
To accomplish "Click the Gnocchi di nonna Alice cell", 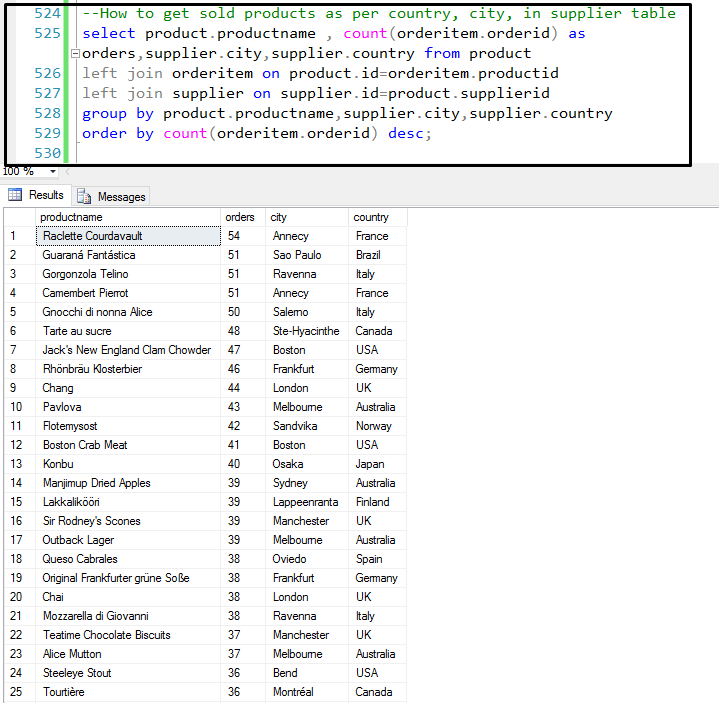I will click(128, 312).
